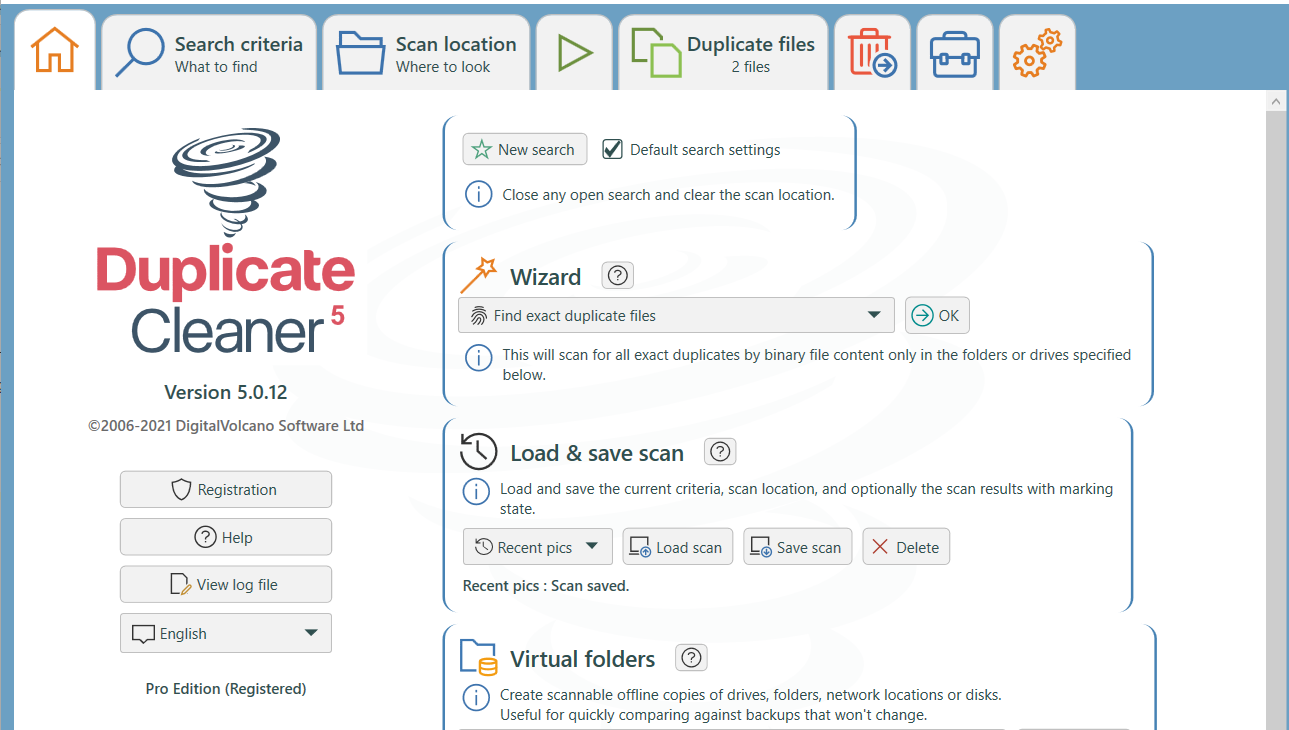The width and height of the screenshot is (1289, 730).
Task: Open Virtual folders help icon
Action: [691, 658]
